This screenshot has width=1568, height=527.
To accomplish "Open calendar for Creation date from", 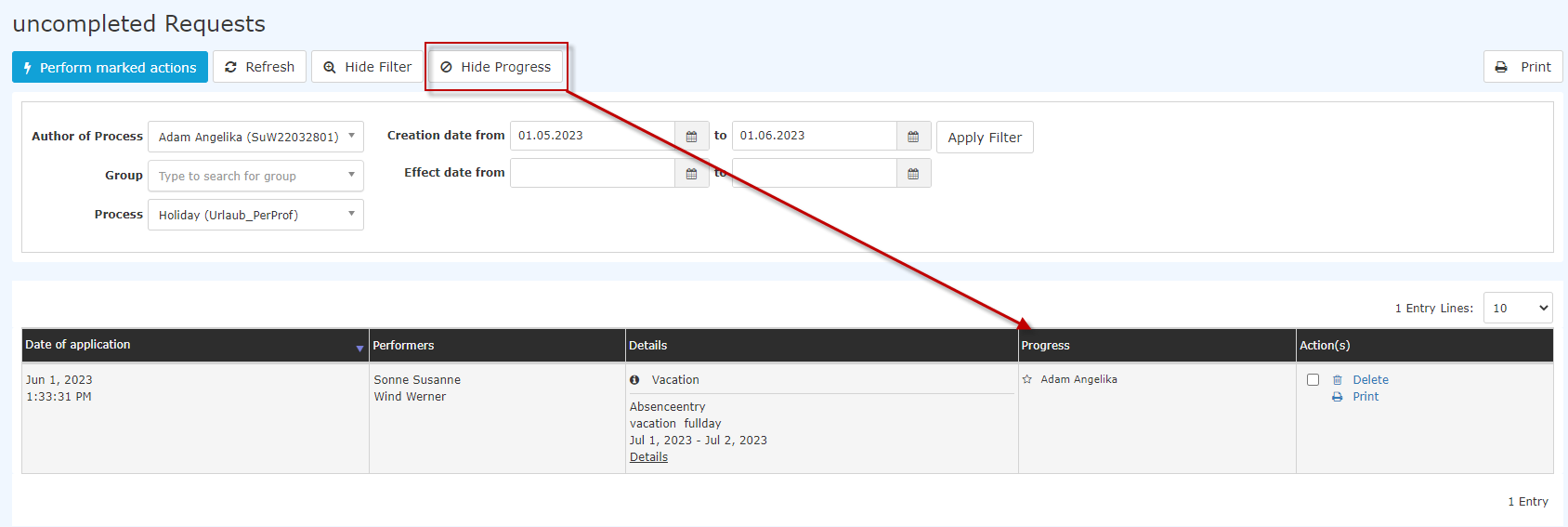I will pos(692,137).
